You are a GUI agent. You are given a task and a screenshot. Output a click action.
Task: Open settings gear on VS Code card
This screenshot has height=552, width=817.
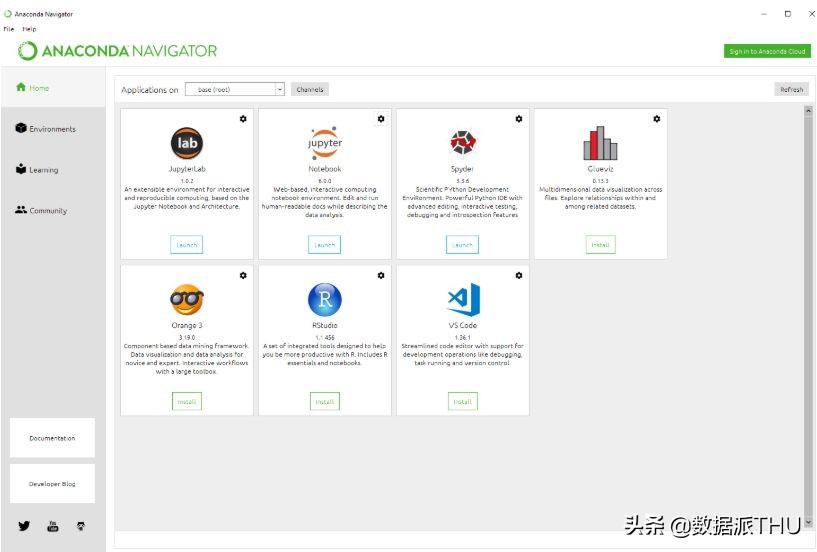tap(518, 275)
